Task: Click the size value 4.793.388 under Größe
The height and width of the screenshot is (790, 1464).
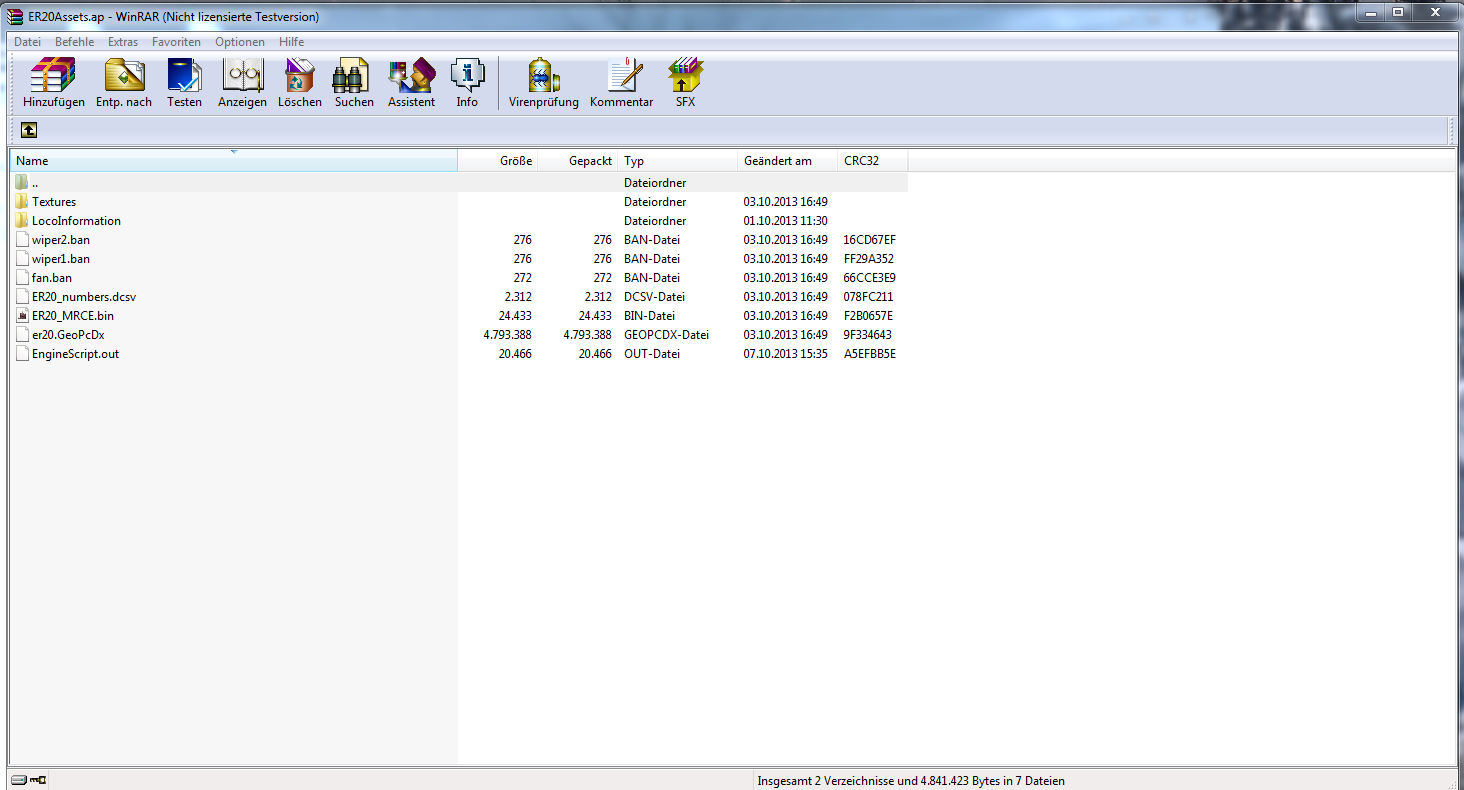Action: 507,335
